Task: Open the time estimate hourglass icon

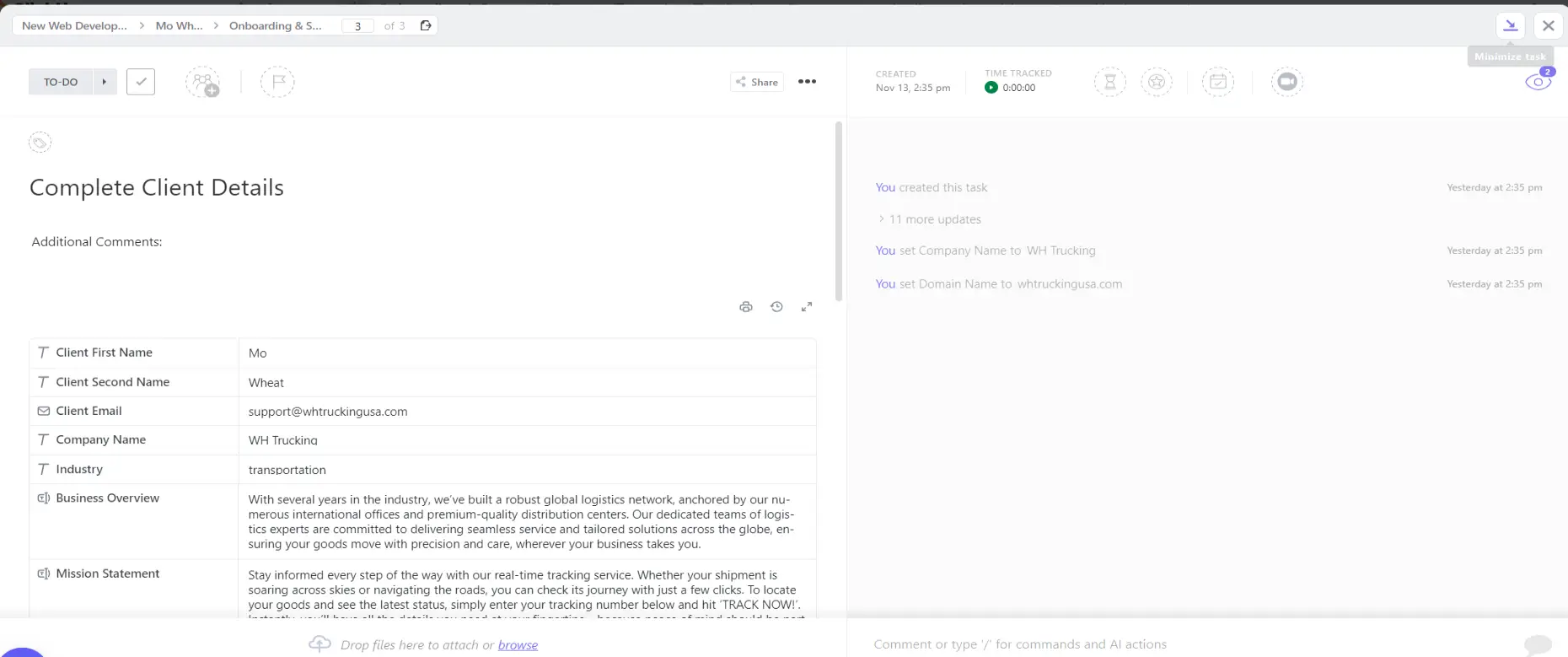Action: pos(1109,82)
